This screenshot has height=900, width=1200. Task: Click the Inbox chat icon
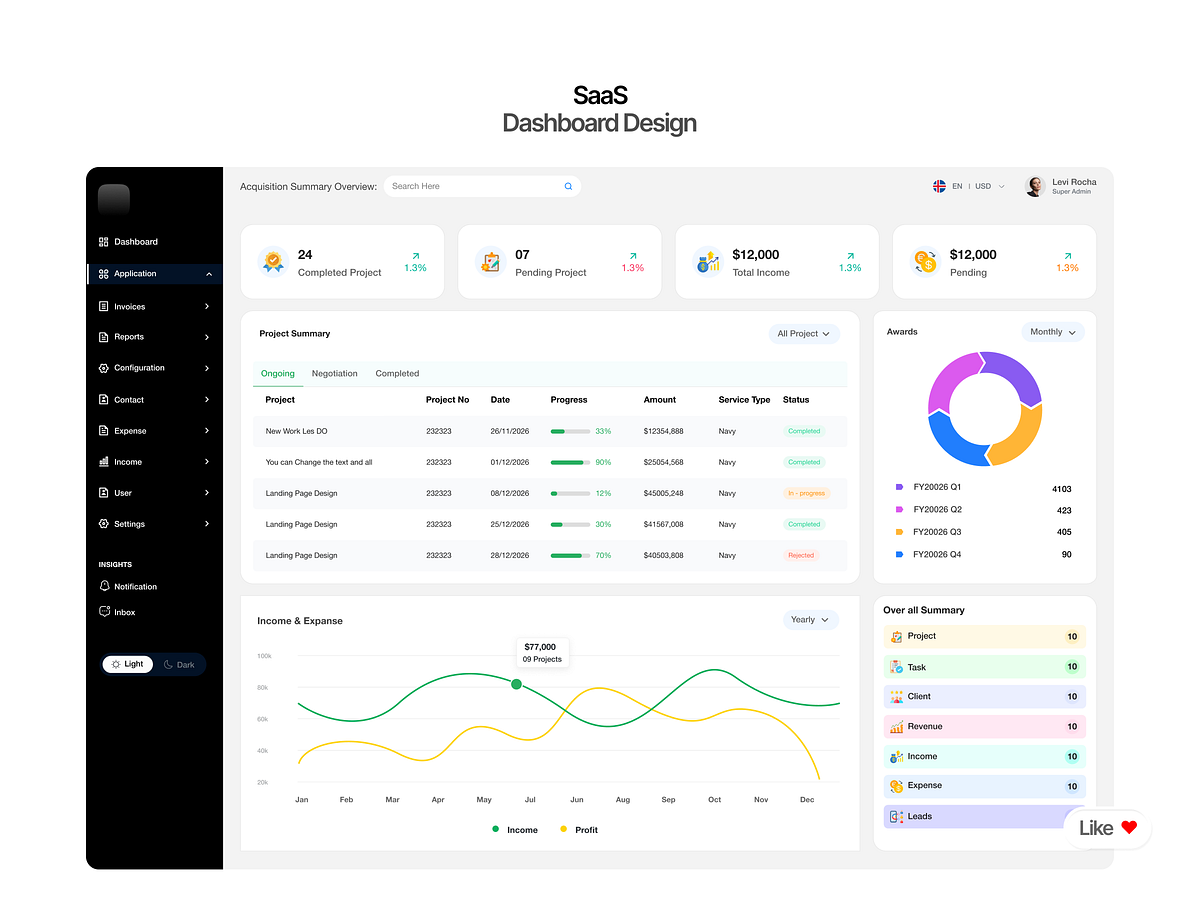104,611
